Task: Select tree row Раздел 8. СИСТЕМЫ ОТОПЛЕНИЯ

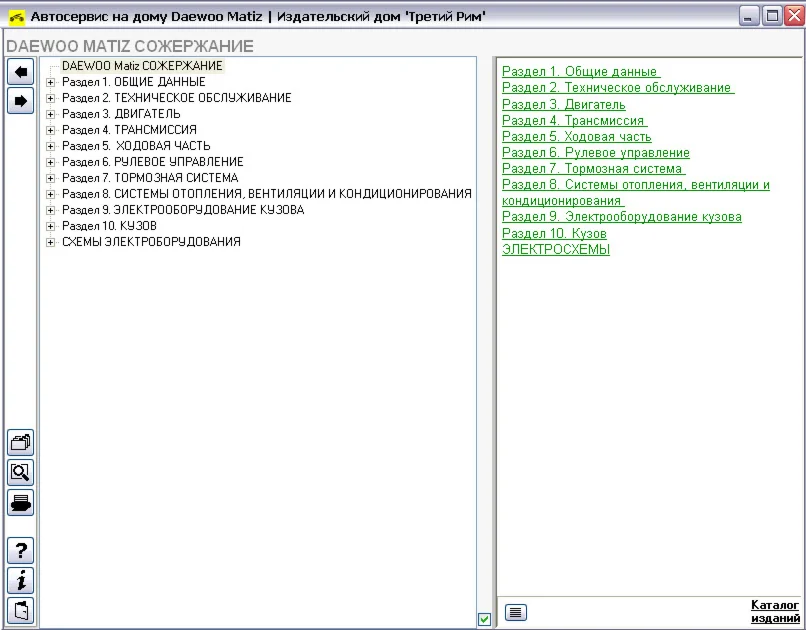Action: (x=266, y=194)
